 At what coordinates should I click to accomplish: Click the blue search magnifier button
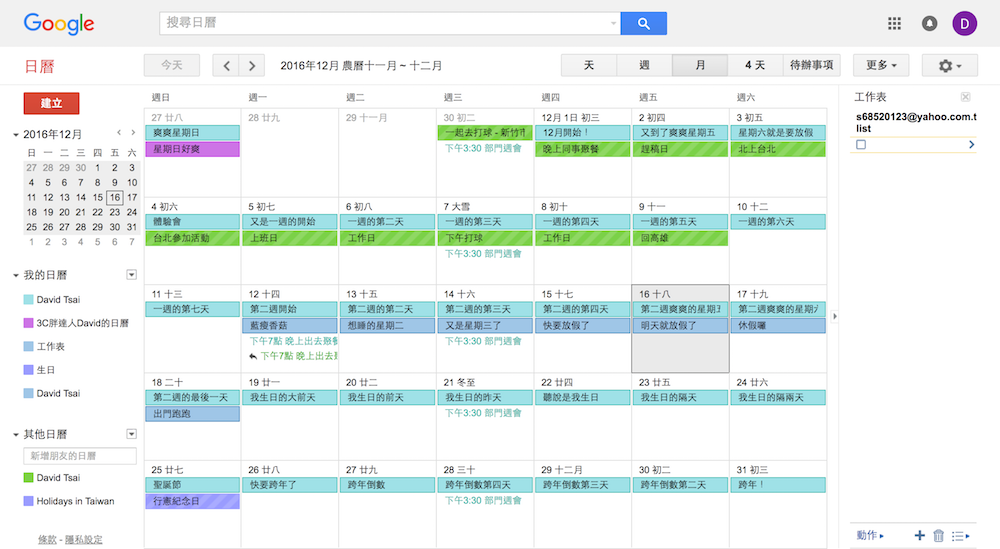643,23
